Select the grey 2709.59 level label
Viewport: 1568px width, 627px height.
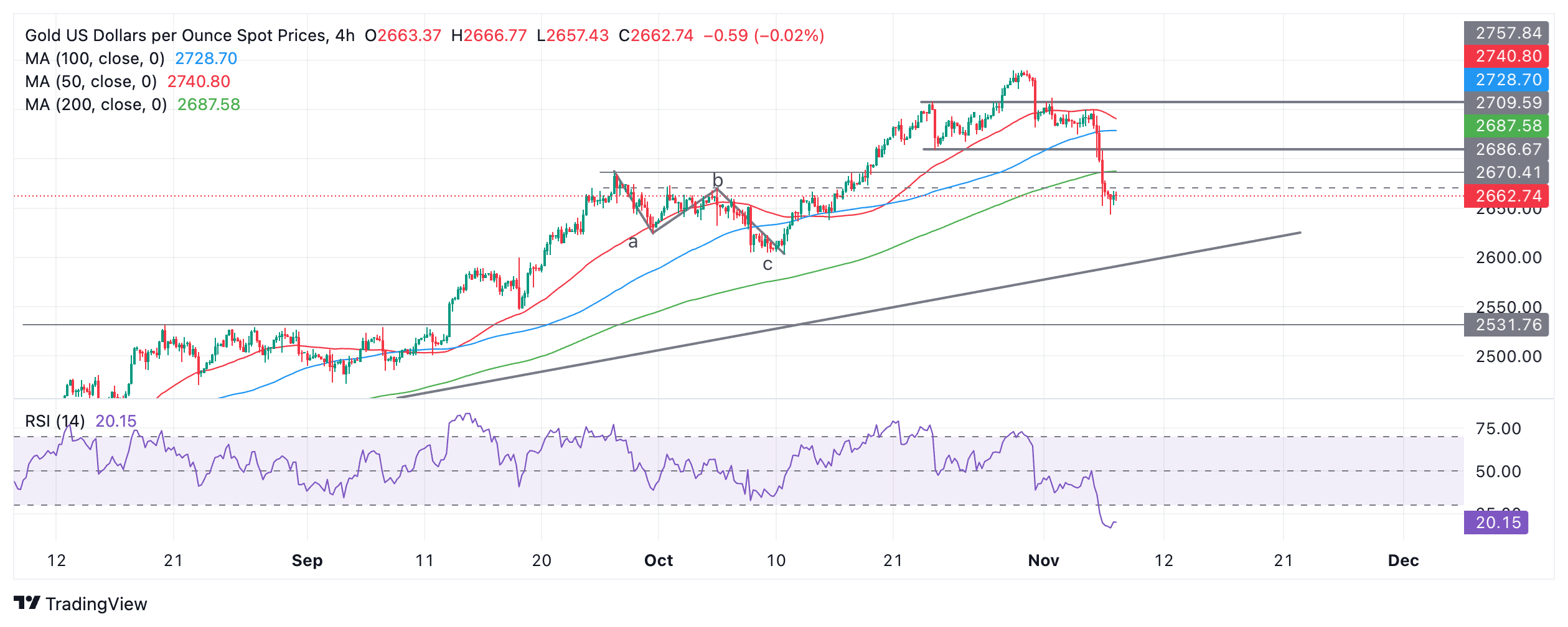(1508, 103)
